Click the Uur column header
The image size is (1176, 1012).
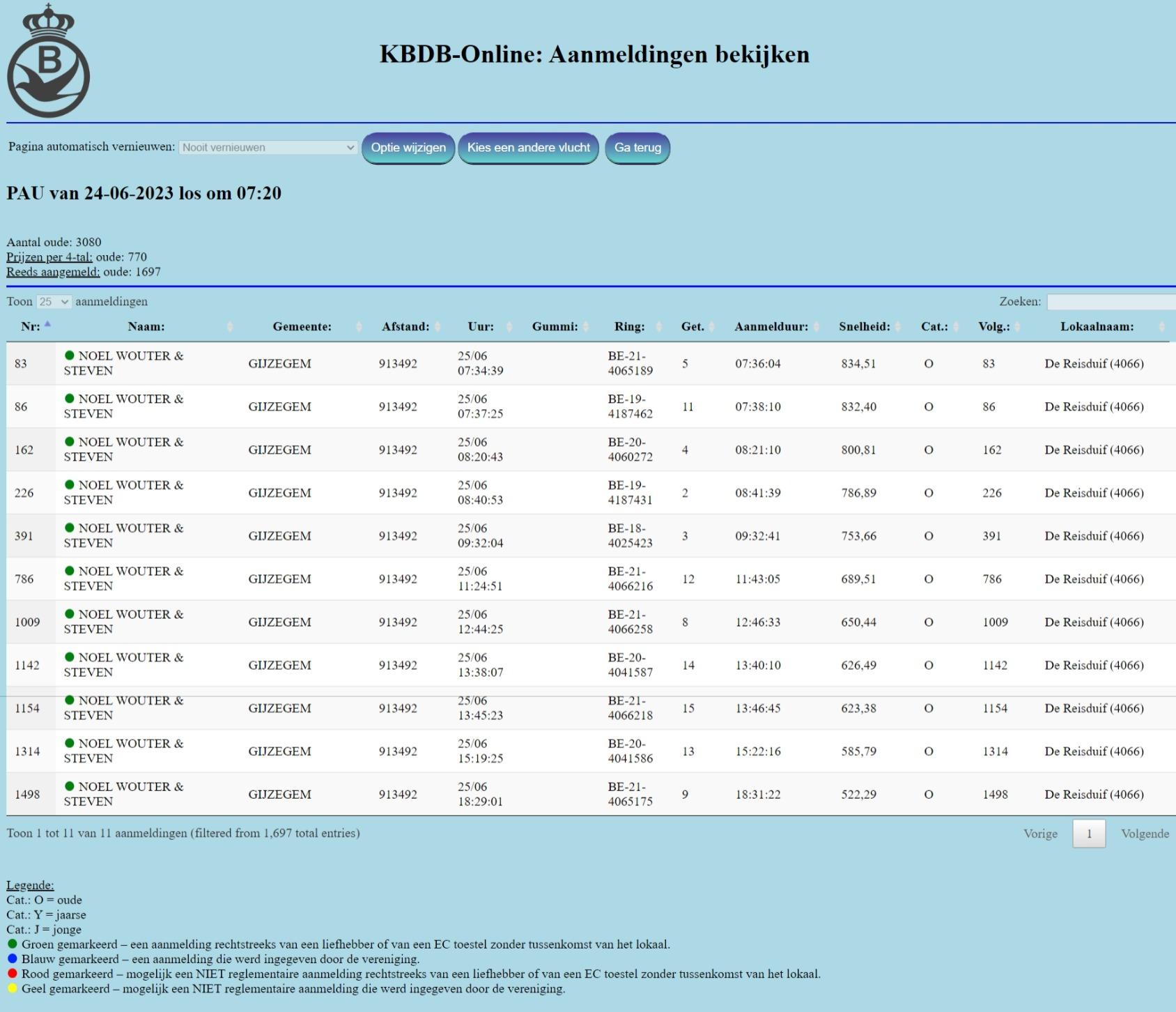coord(480,327)
